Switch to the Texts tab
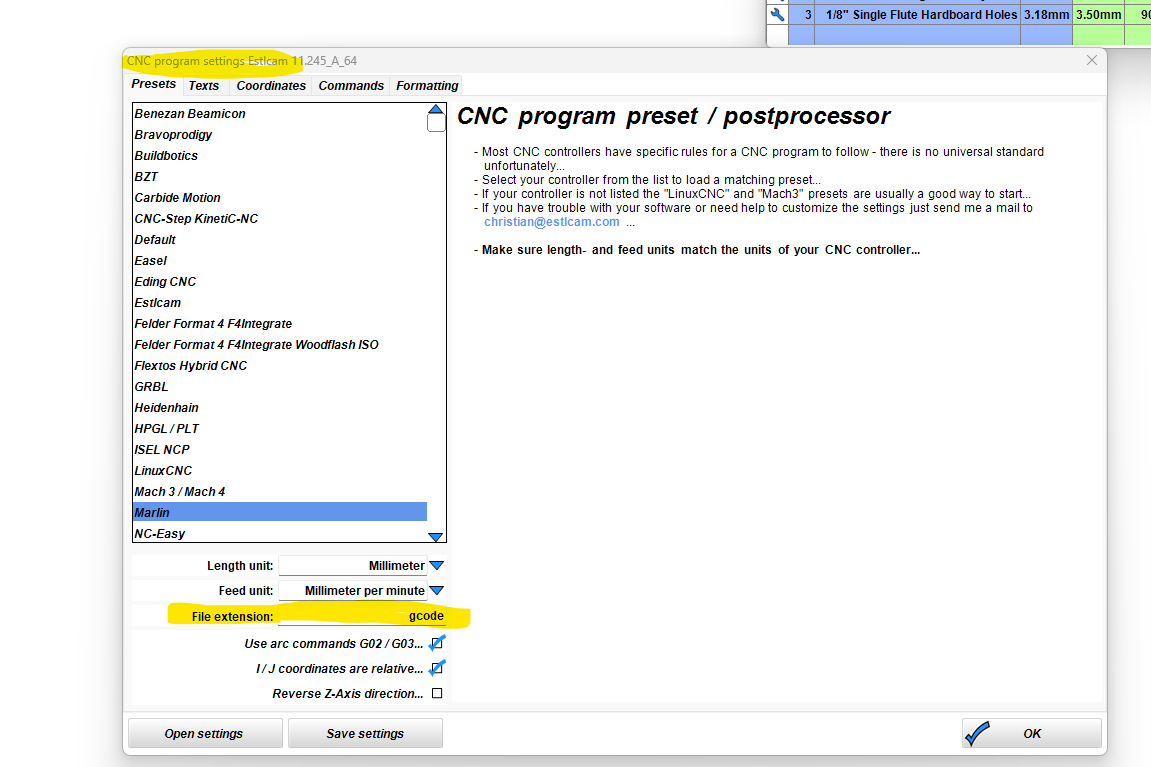The width and height of the screenshot is (1151, 767). tap(204, 86)
